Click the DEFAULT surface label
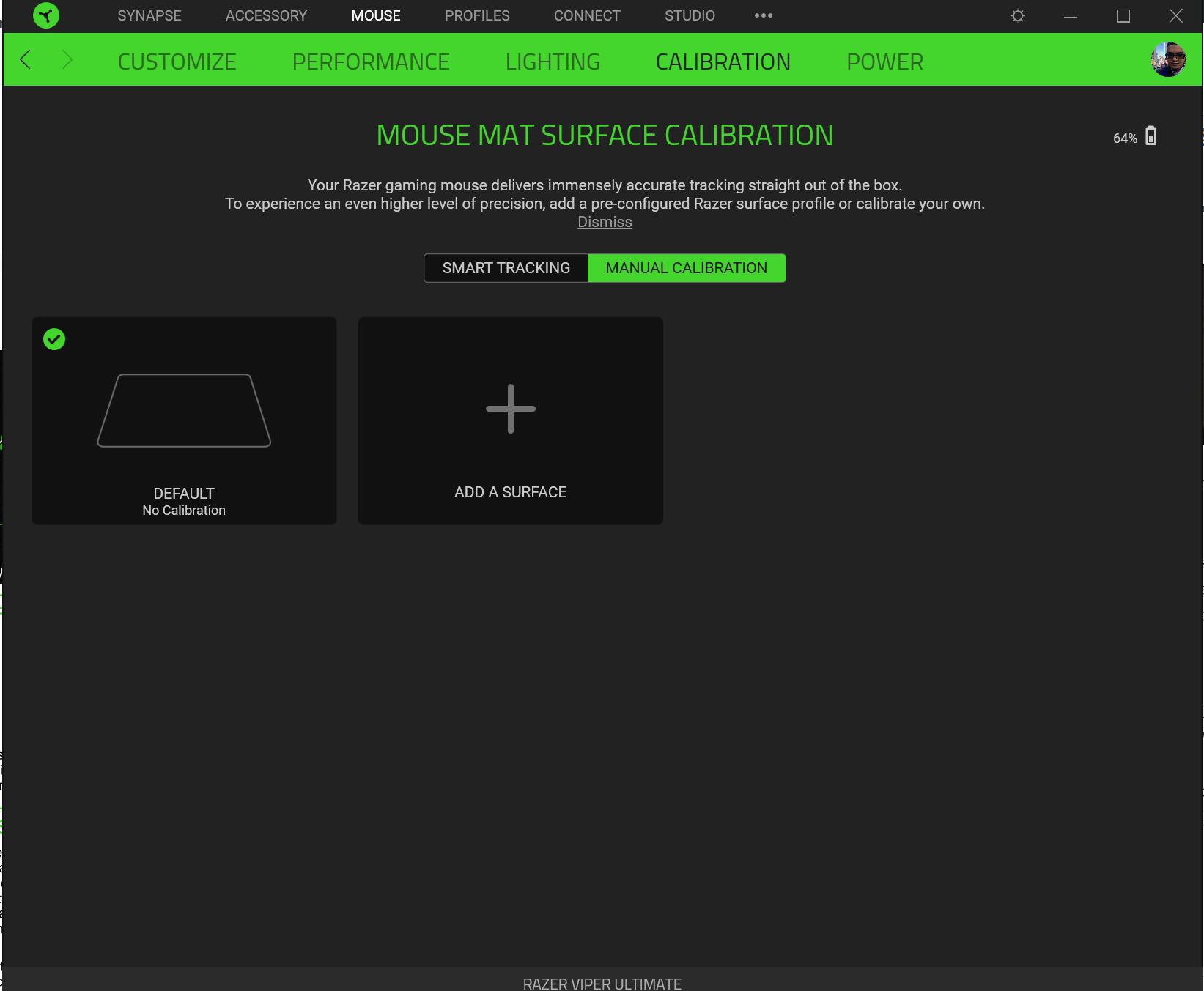 (184, 494)
